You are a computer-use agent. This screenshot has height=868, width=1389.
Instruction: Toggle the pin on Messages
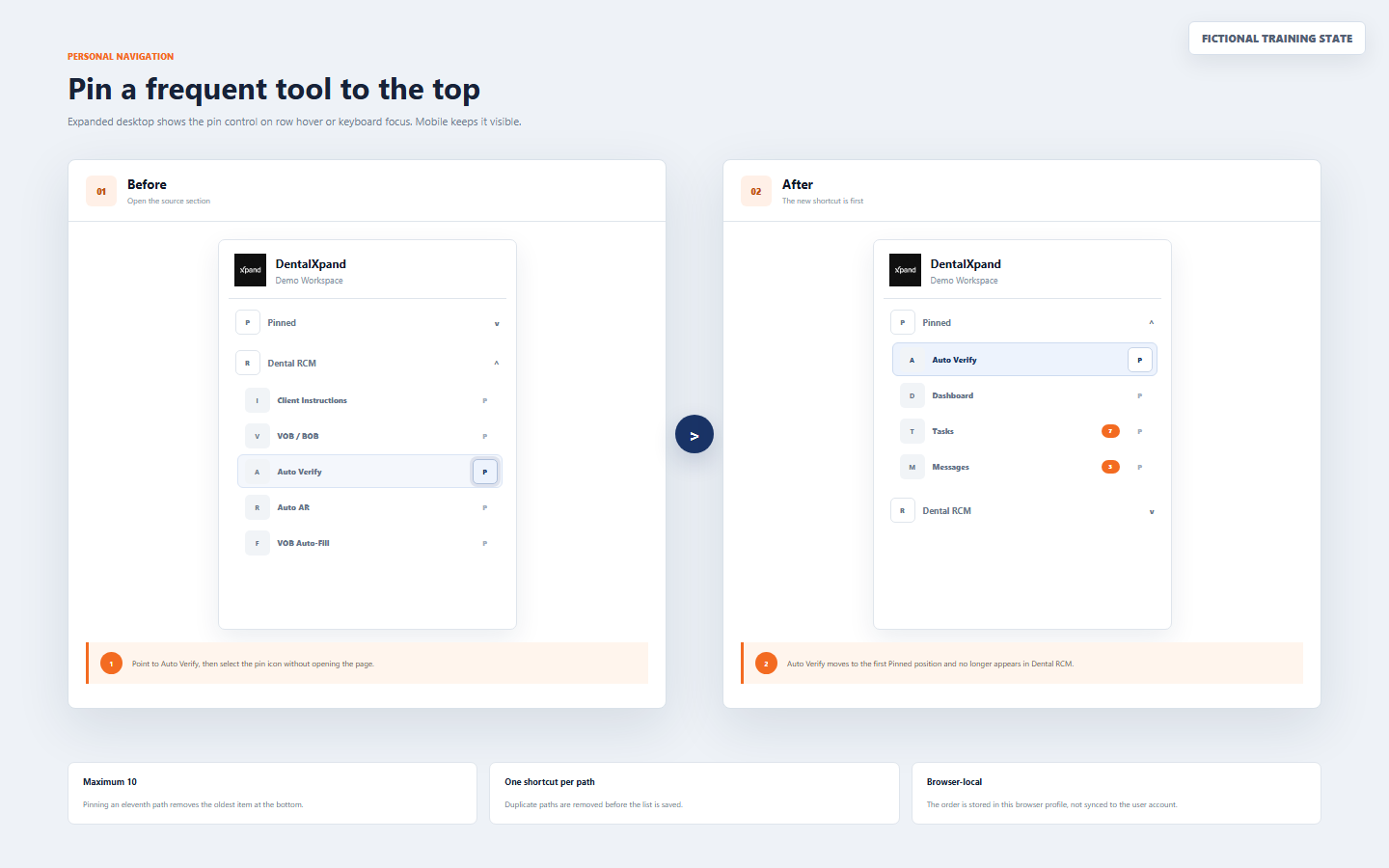(x=1140, y=467)
